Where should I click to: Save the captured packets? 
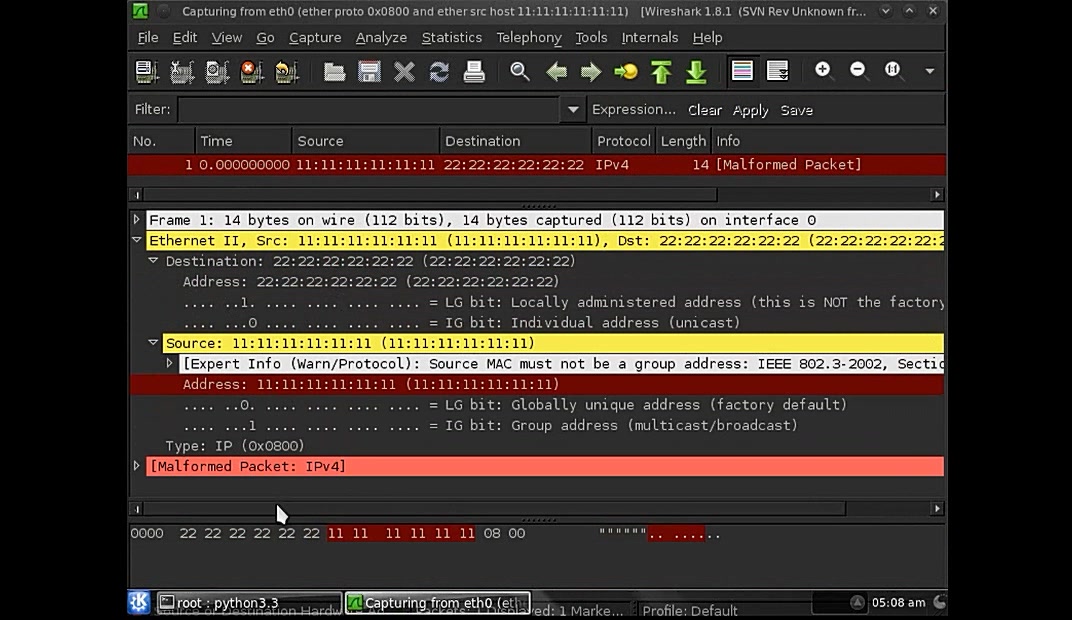click(369, 71)
